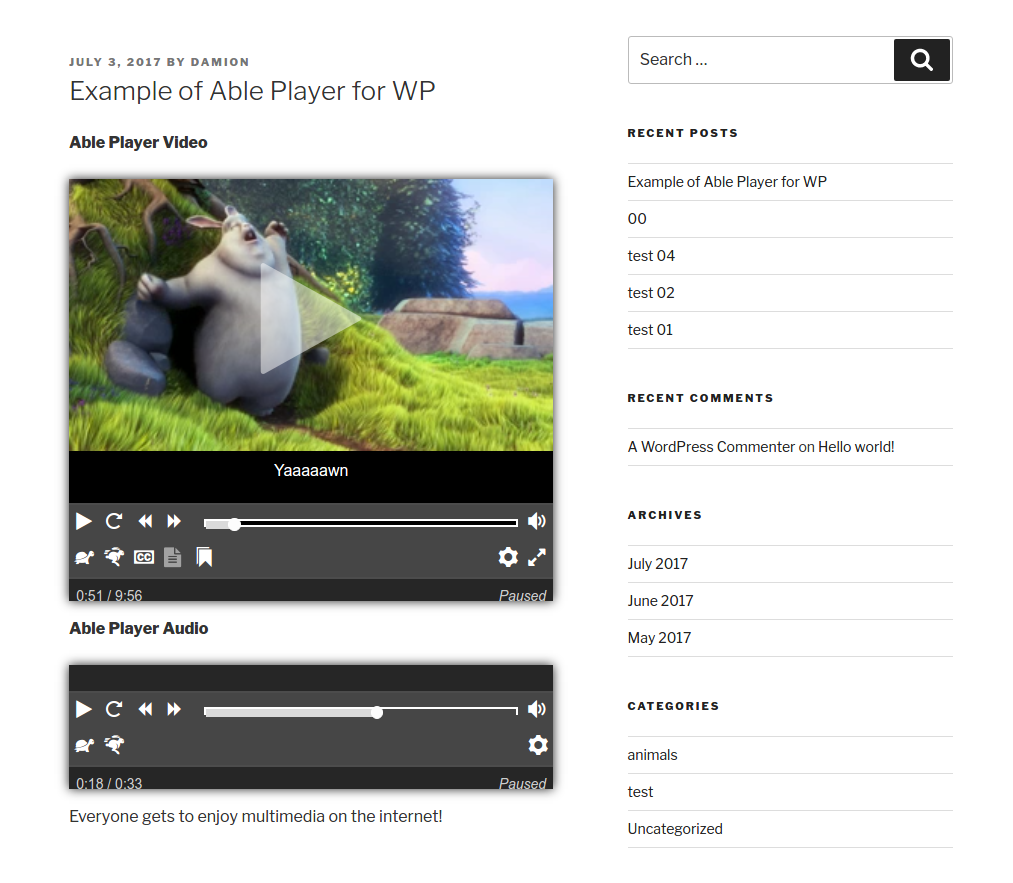Open recent post Example of Able Player for WP
Viewport: 1013px width, 883px height.
pos(727,182)
